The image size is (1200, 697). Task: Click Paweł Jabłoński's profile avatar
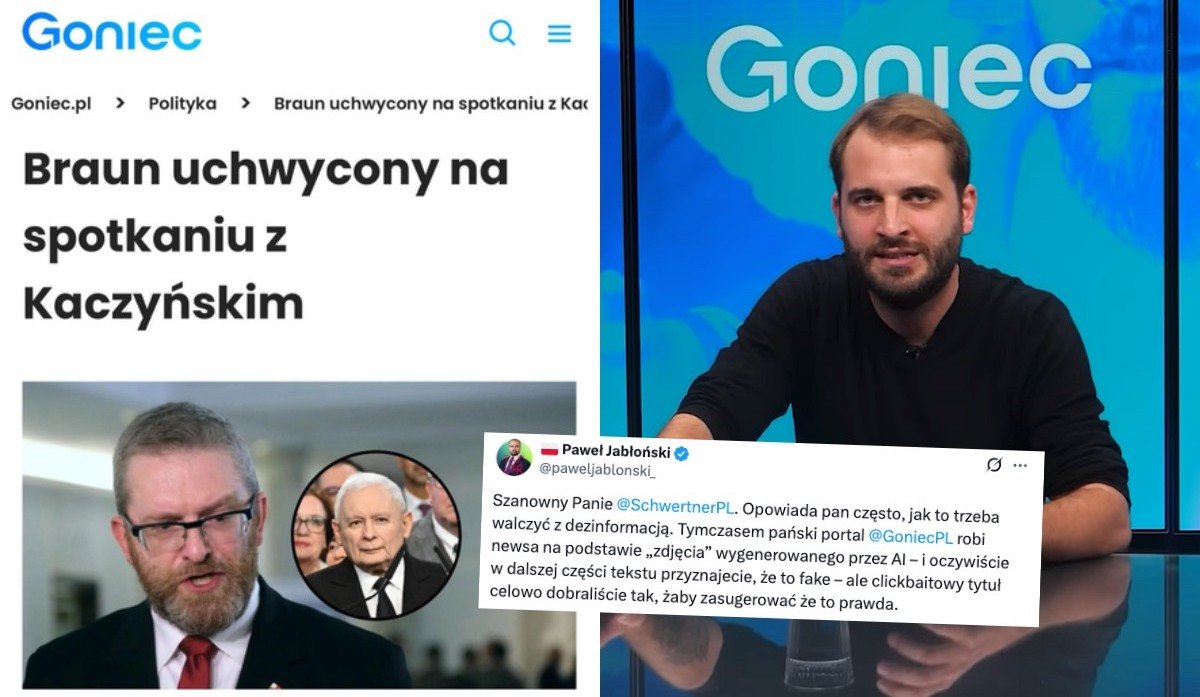click(x=515, y=457)
